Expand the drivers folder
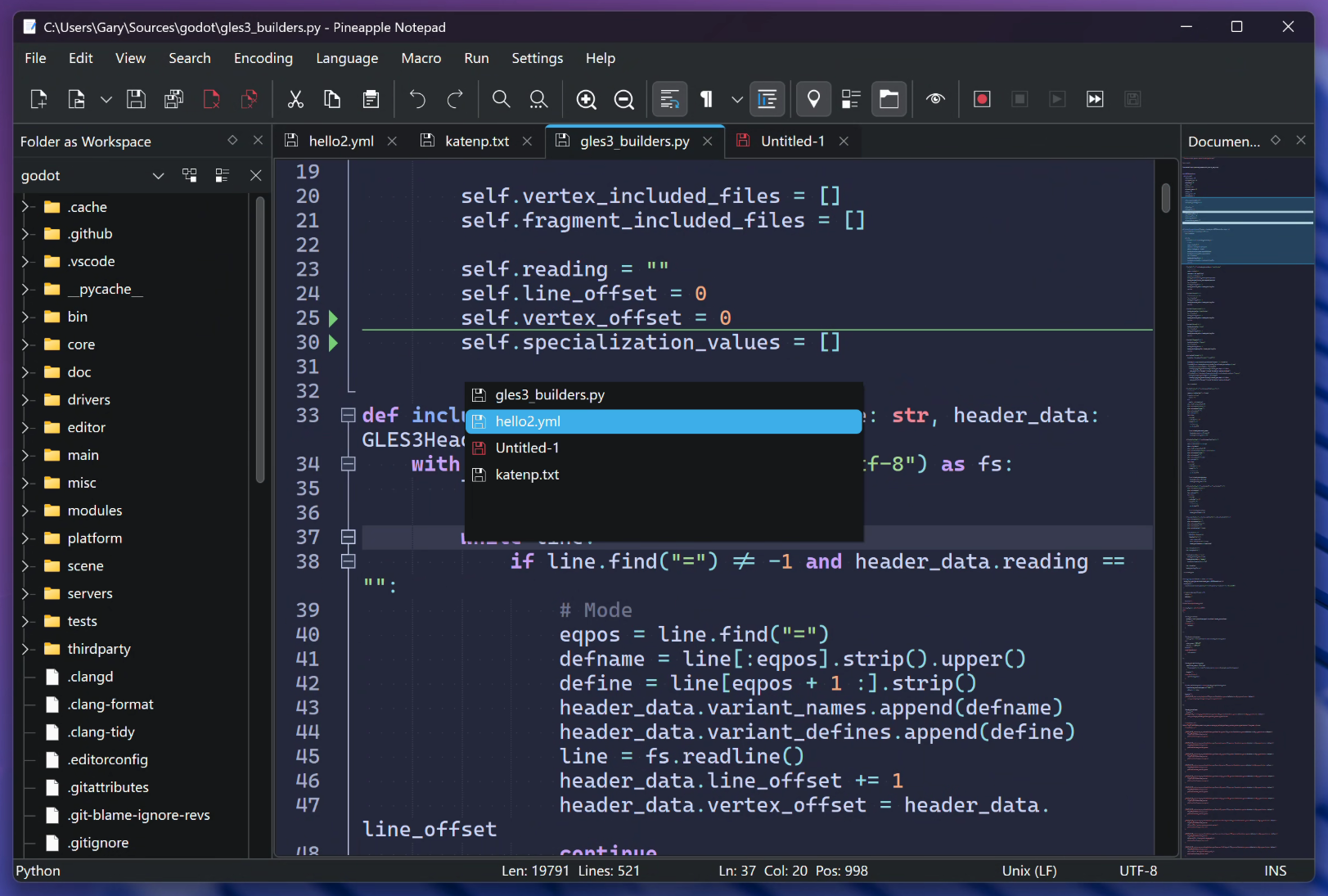Viewport: 1328px width, 896px height. (x=25, y=399)
